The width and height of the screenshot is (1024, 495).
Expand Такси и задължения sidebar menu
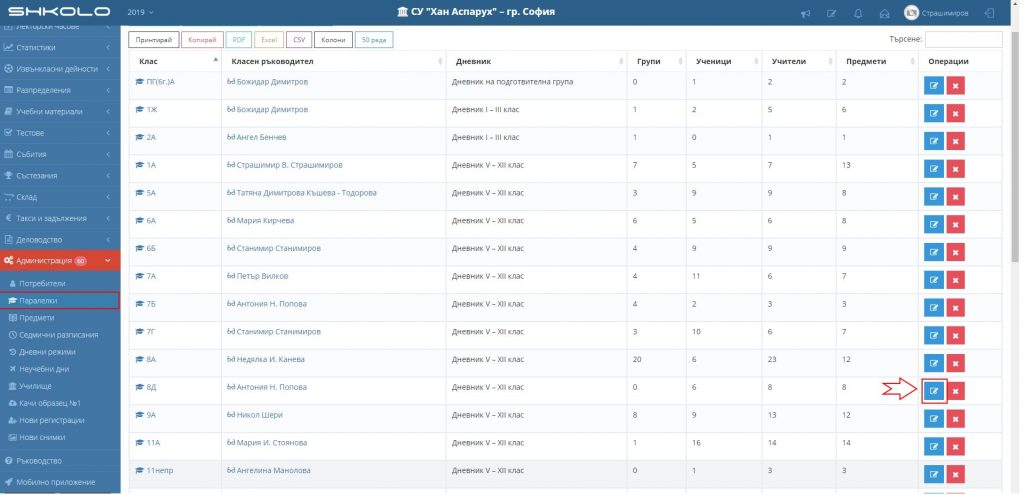click(60, 218)
